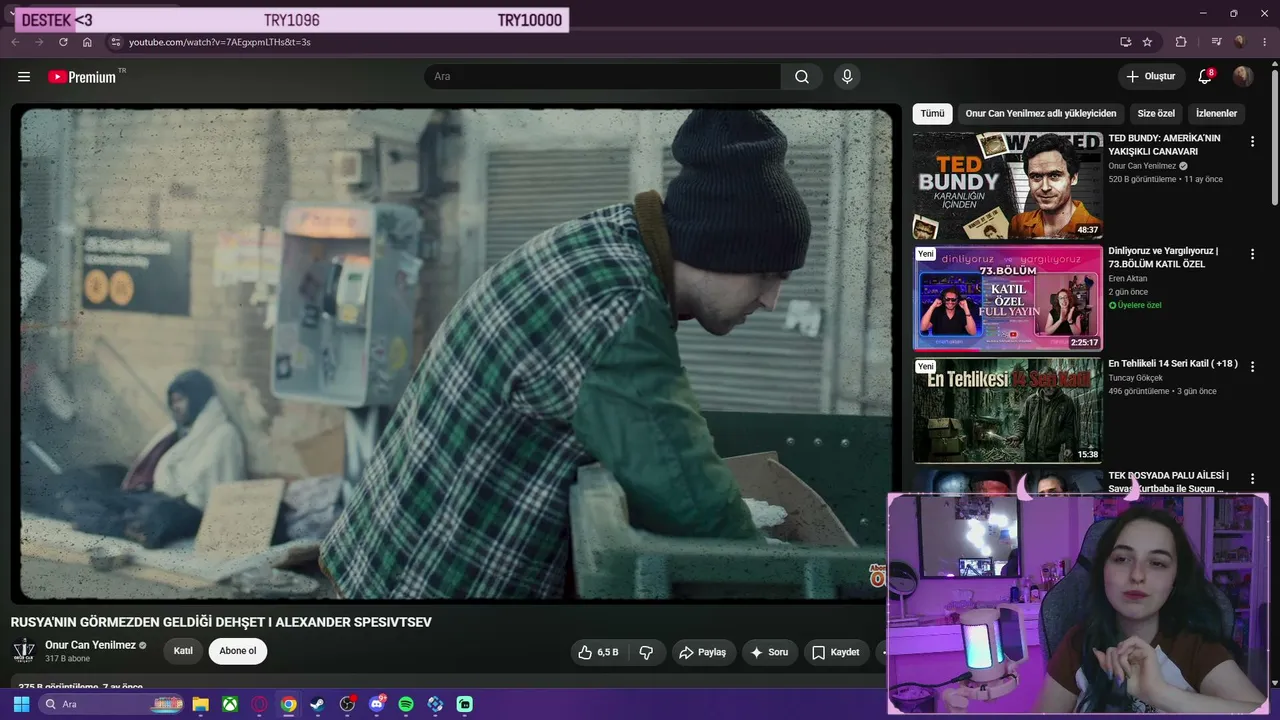Click the Chrome home button
This screenshot has width=1280, height=720.
pos(87,42)
